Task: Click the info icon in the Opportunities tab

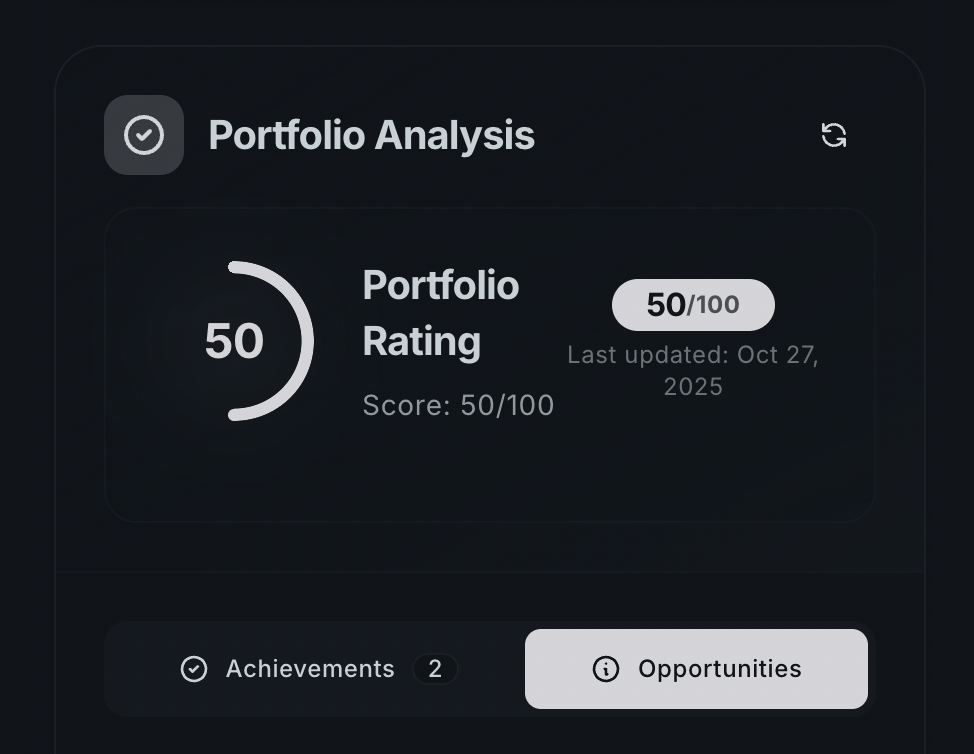Action: tap(606, 669)
